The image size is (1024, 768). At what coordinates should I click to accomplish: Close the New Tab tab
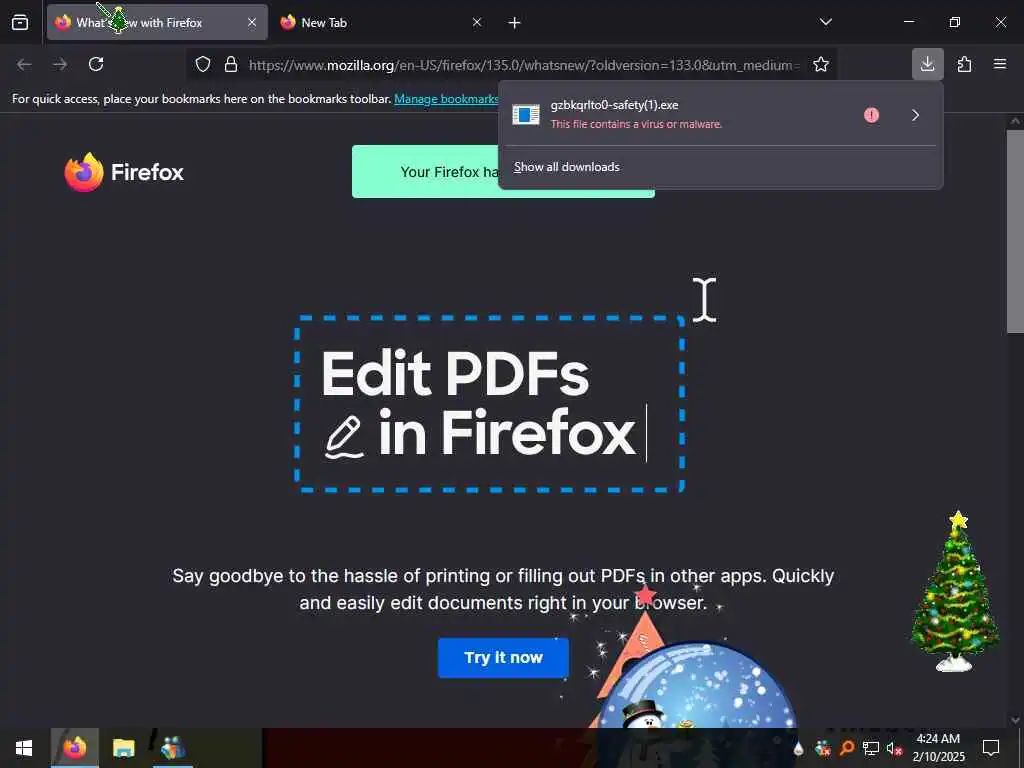coord(477,22)
